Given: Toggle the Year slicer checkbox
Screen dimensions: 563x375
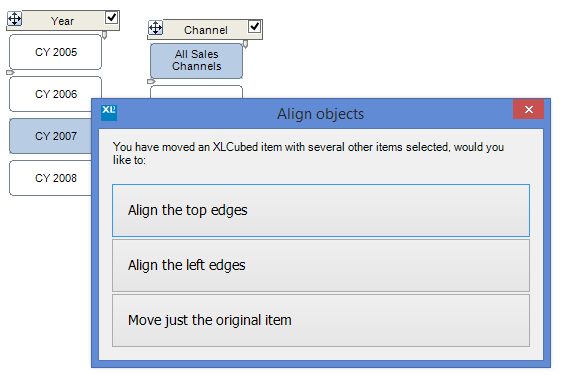Looking at the screenshot, I should point(111,17).
